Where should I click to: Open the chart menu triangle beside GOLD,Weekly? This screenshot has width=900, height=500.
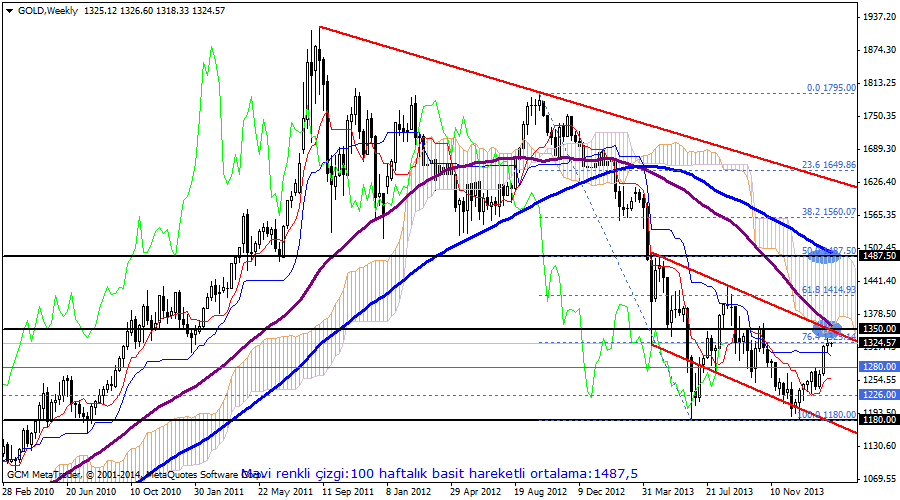(9, 10)
